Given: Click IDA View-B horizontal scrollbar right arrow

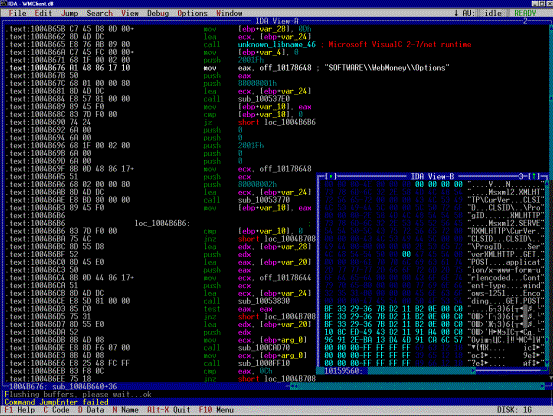Looking at the screenshot, I should (x=474, y=371).
